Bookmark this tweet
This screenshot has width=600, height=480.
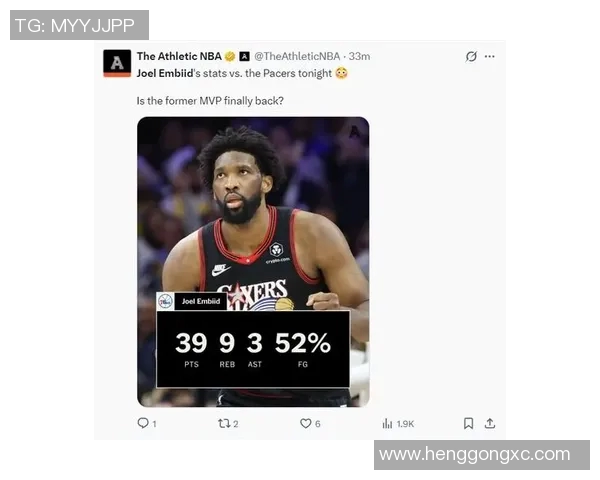coord(468,423)
